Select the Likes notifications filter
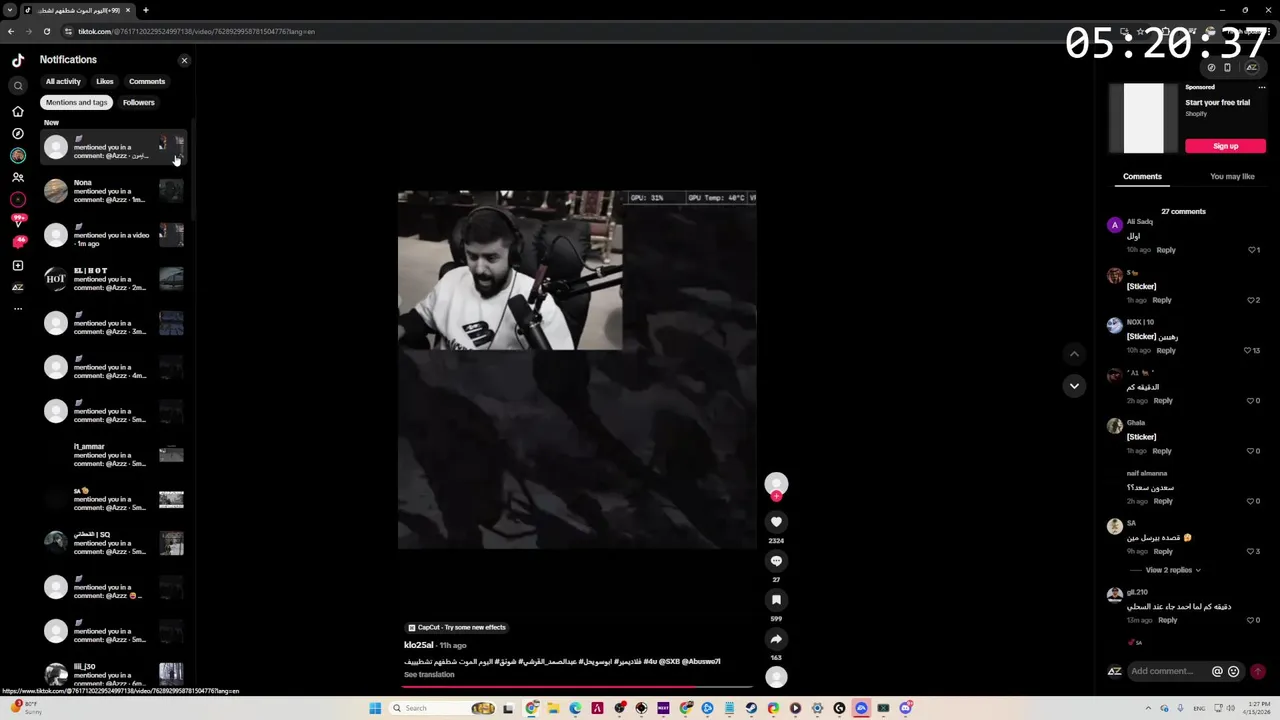The width and height of the screenshot is (1280, 720). tap(105, 81)
